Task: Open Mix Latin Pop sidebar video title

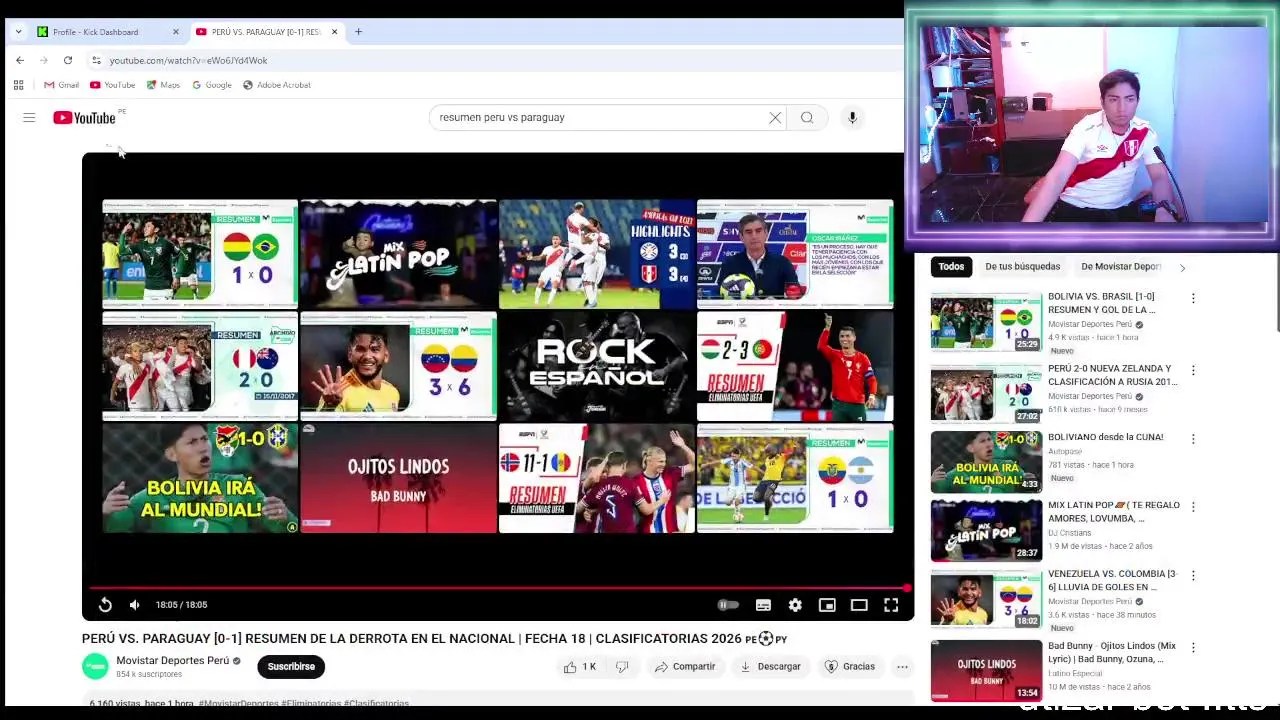Action: click(x=1113, y=512)
